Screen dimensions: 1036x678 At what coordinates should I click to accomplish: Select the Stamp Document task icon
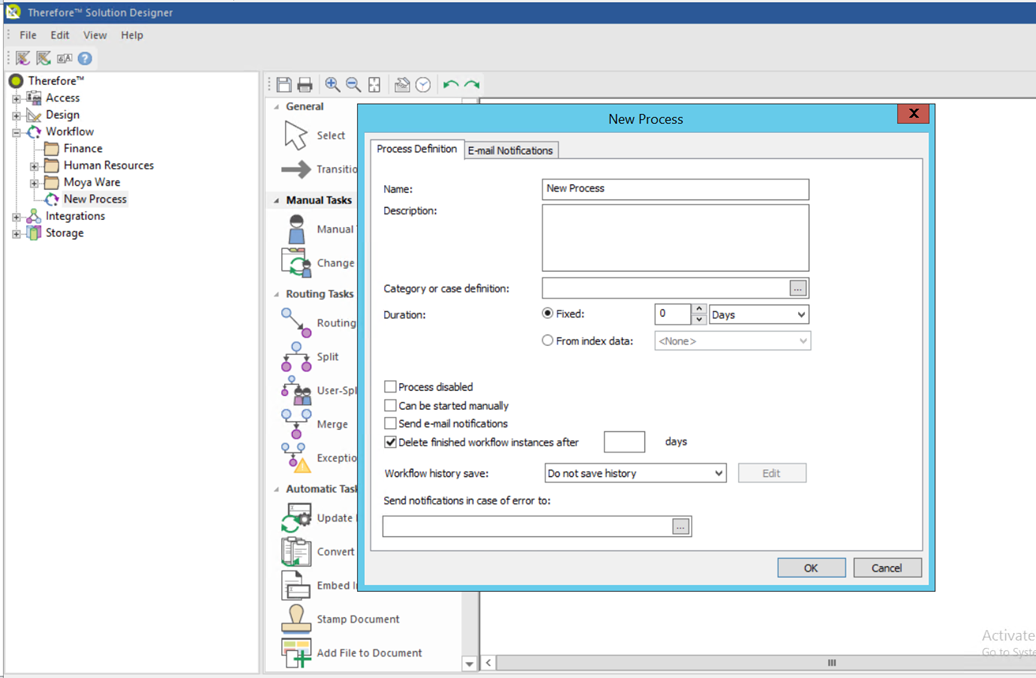pos(297,619)
